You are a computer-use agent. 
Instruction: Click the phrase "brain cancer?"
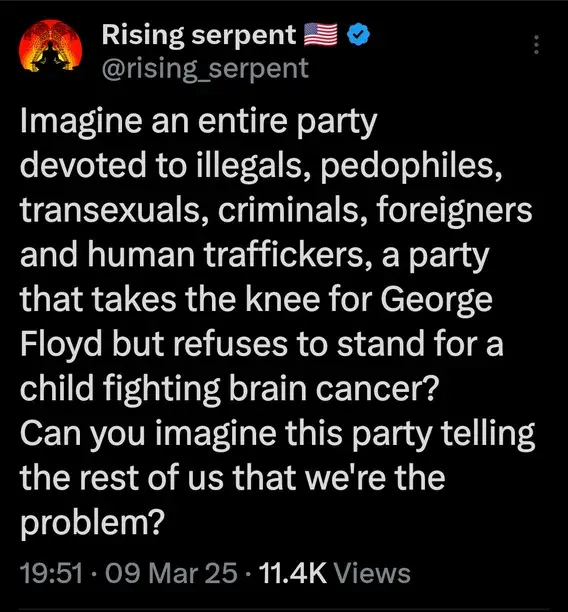[x=334, y=389]
